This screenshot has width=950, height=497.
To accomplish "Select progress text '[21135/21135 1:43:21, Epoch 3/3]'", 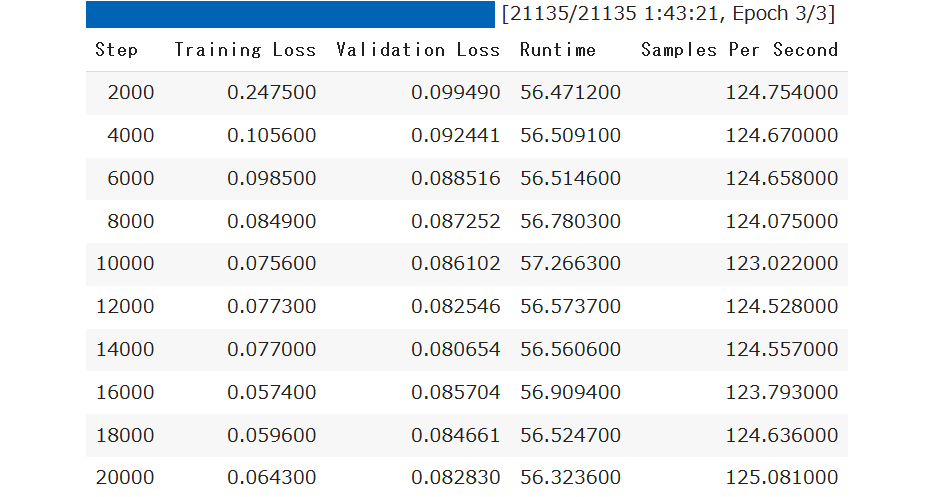I will point(668,13).
